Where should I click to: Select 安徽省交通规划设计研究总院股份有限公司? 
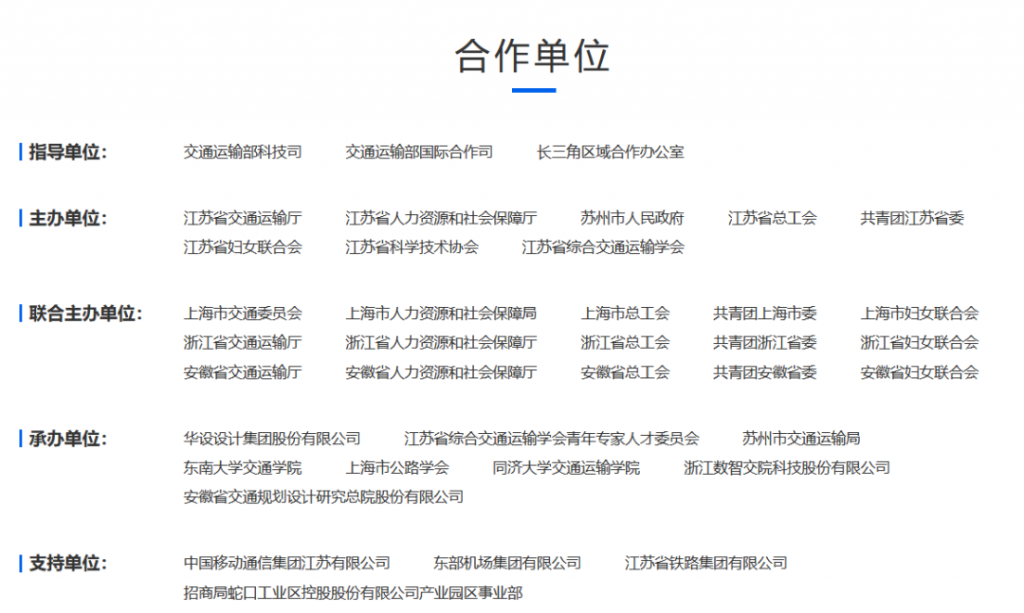tap(324, 497)
